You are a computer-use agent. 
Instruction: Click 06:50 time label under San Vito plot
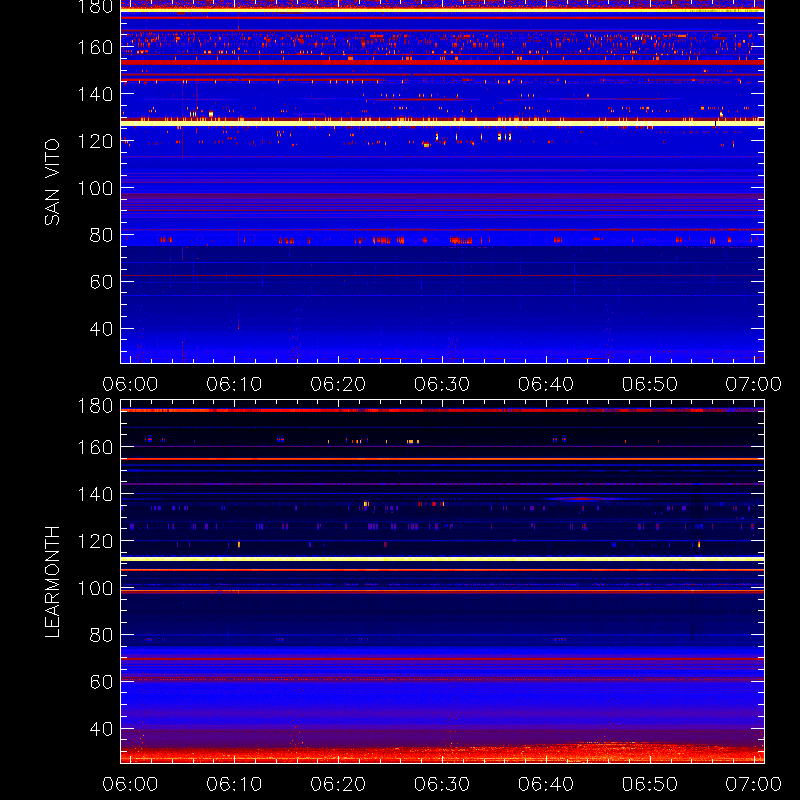[649, 384]
